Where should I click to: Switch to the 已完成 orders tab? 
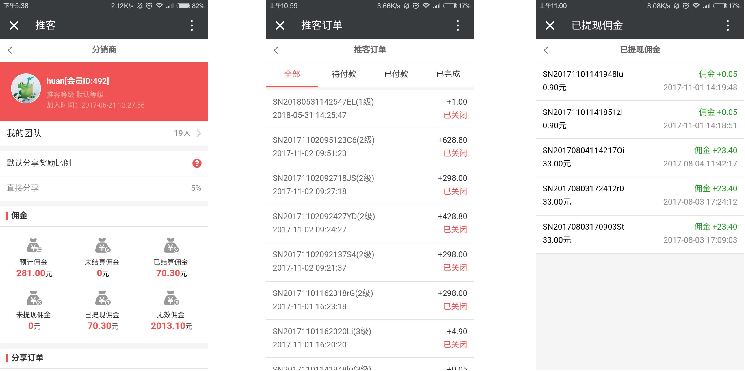(x=448, y=75)
